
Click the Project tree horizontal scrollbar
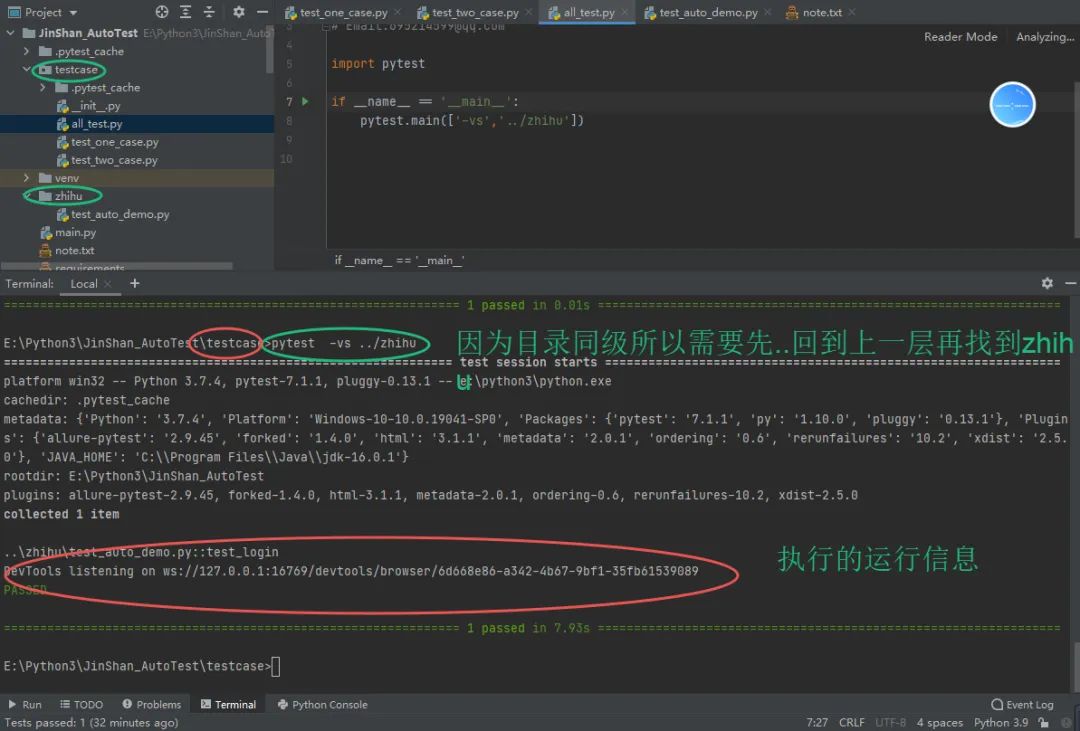117,265
